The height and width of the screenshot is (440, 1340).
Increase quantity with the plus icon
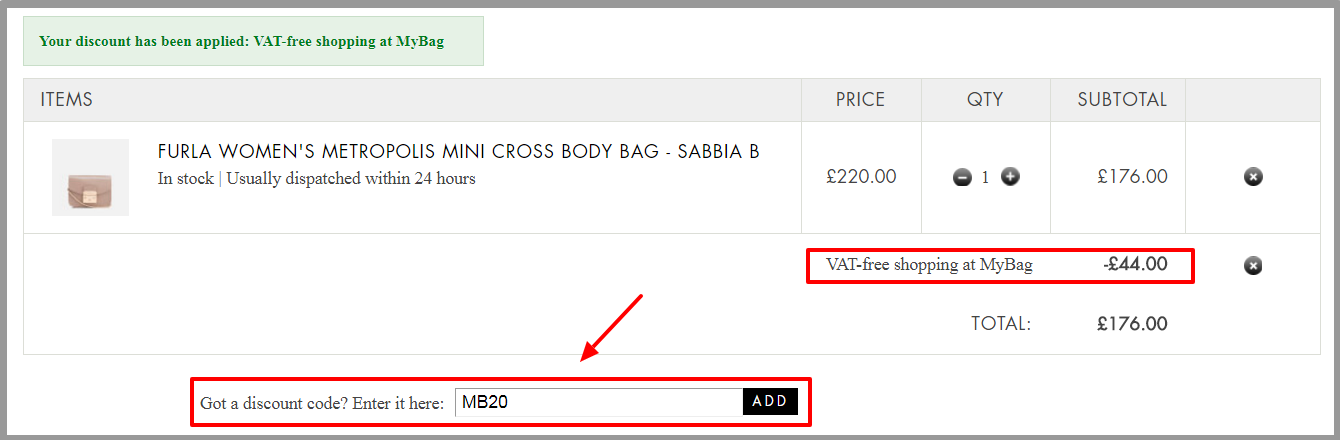coord(1010,177)
